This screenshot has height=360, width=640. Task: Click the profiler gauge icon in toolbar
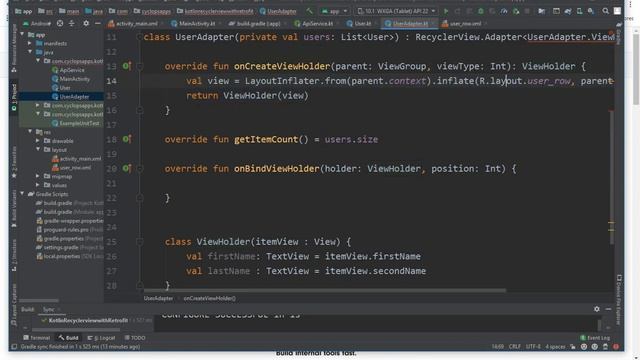point(504,11)
